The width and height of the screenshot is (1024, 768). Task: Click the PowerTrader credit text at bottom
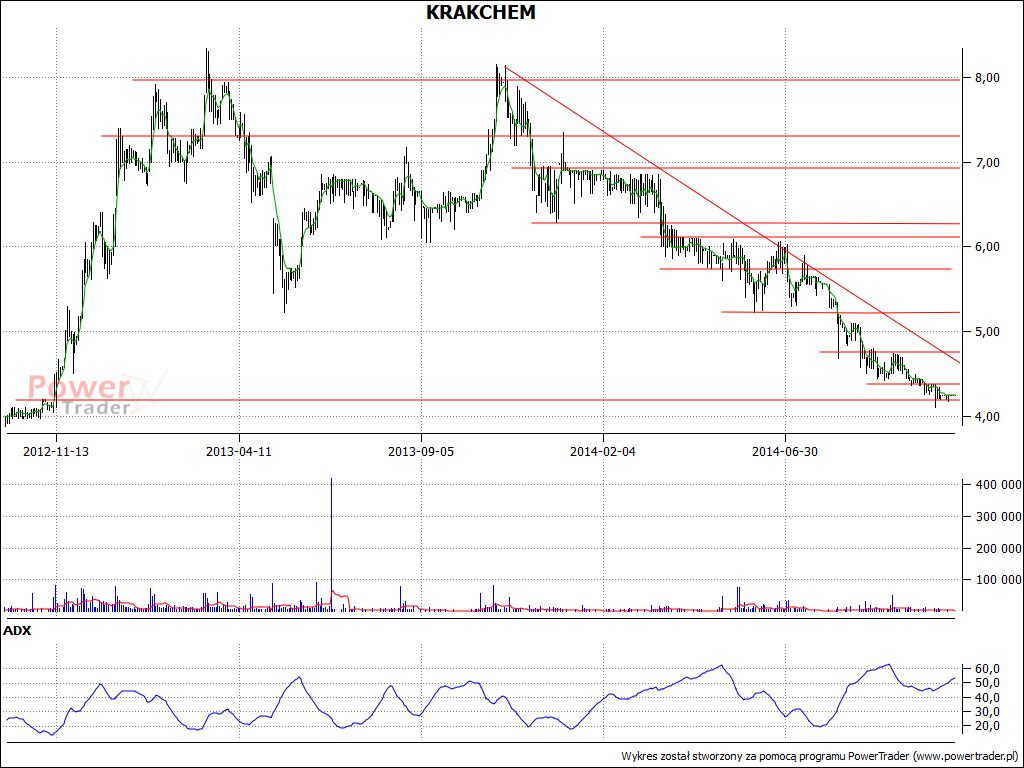click(818, 756)
